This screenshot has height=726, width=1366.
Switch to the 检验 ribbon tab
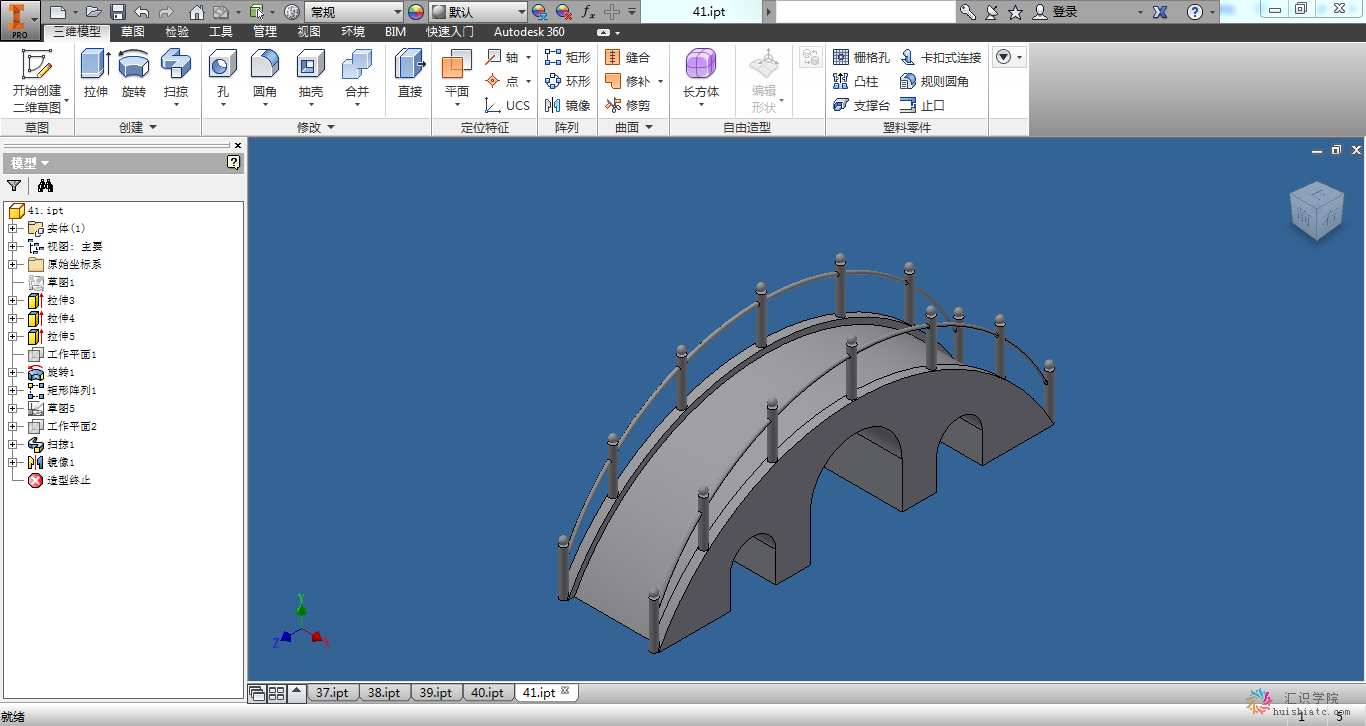coord(176,32)
